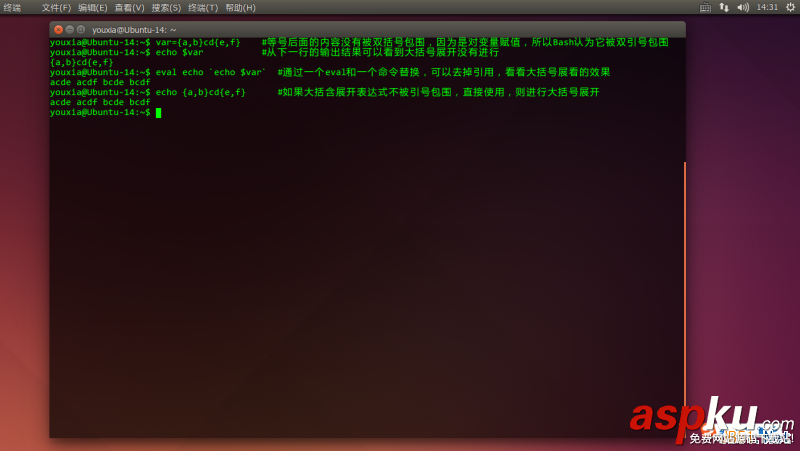Open the sound volume indicator
Viewport: 800px width, 451px height.
[x=743, y=7]
